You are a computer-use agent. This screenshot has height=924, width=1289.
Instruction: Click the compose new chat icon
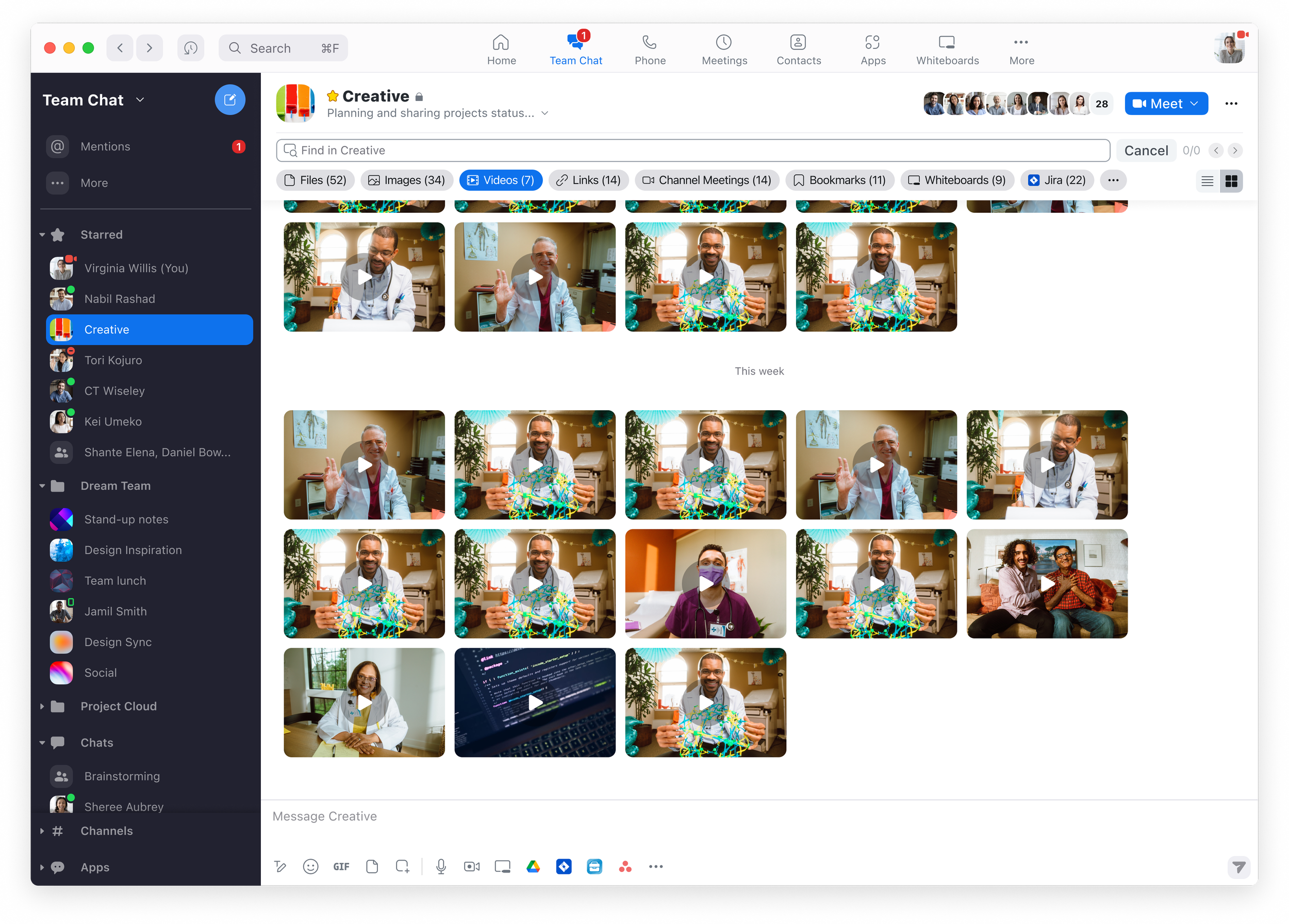[x=229, y=100]
